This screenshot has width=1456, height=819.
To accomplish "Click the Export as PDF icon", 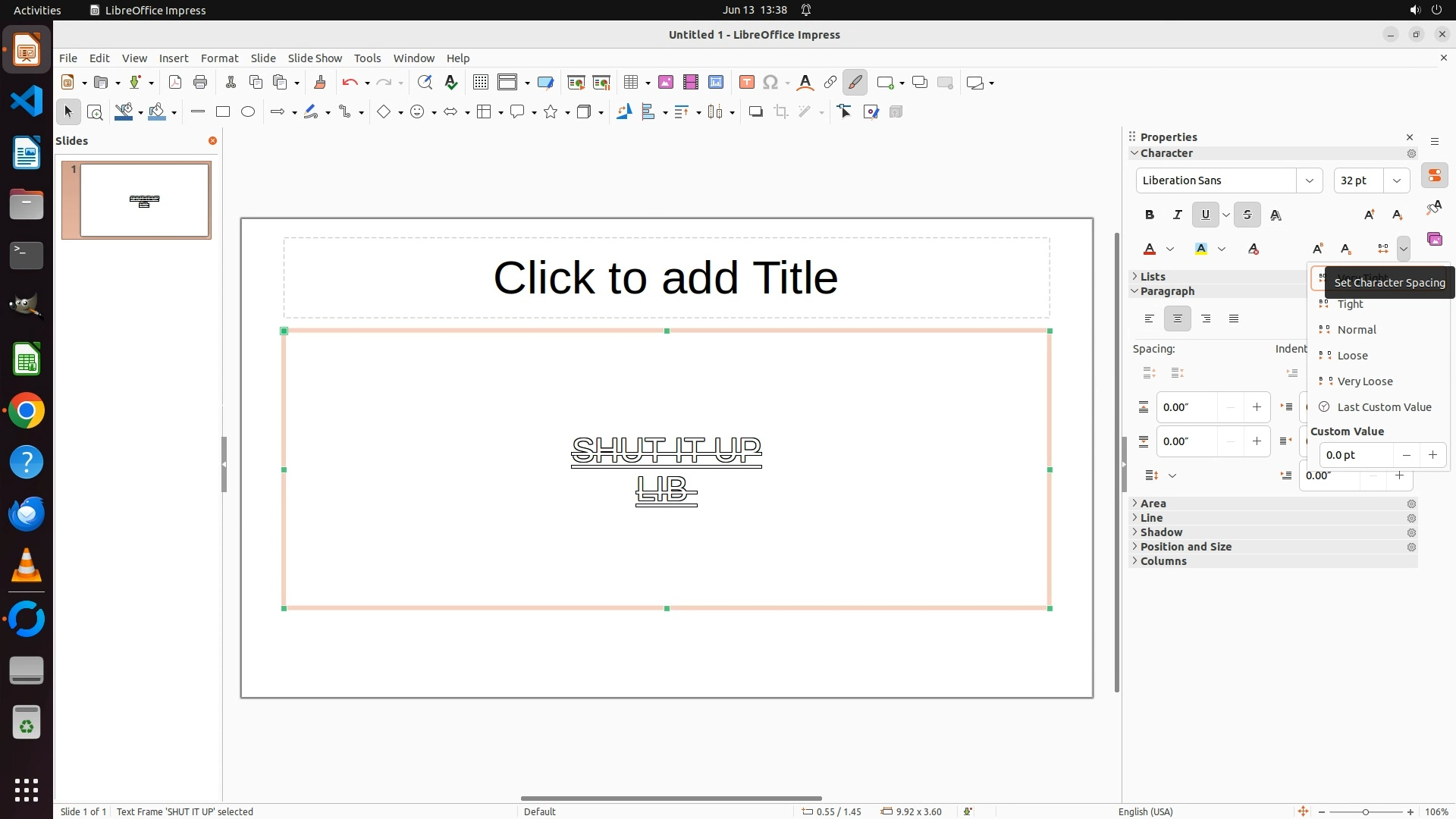I will click(175, 83).
